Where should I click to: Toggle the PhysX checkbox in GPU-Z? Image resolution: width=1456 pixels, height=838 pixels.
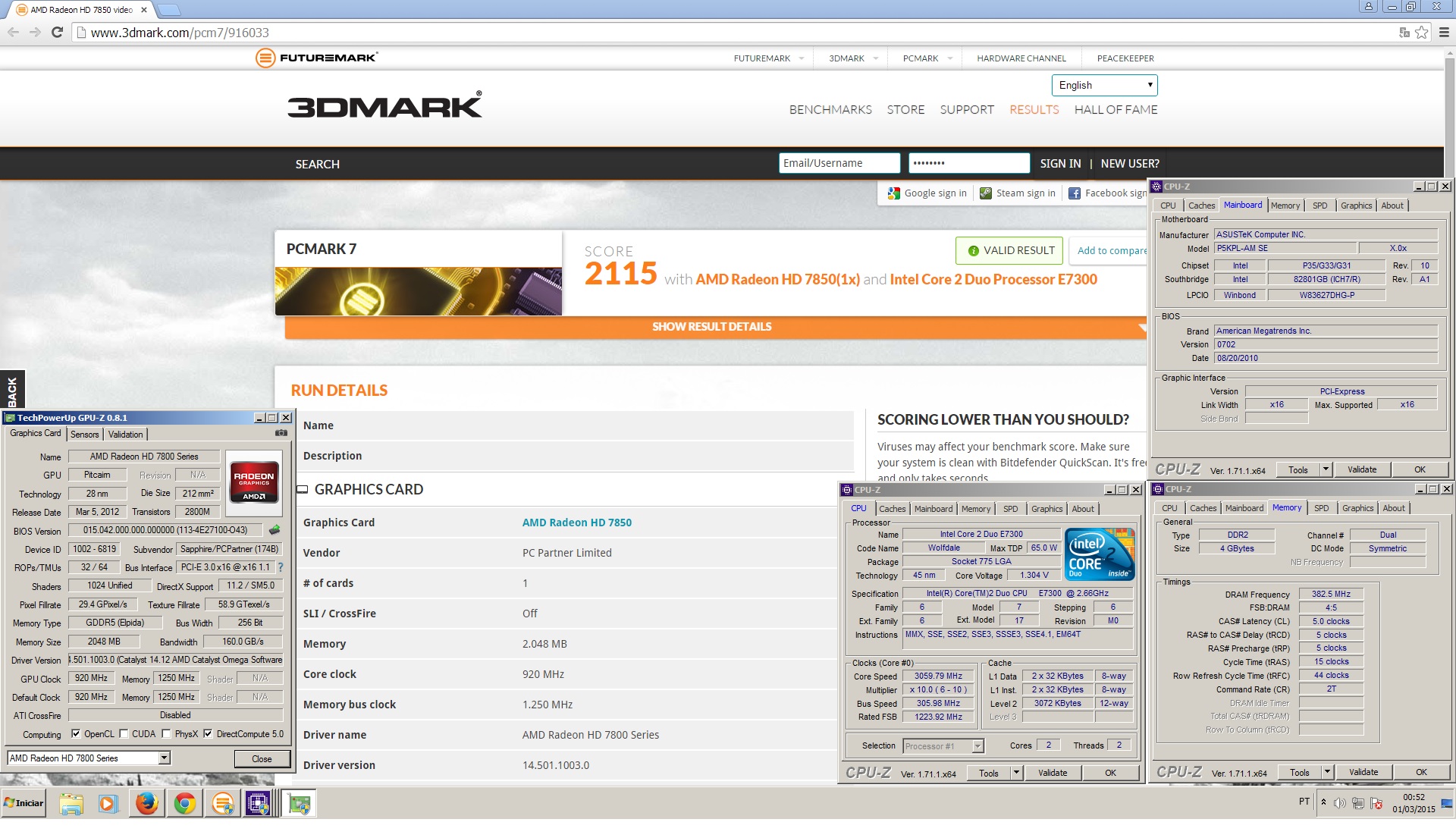[166, 733]
